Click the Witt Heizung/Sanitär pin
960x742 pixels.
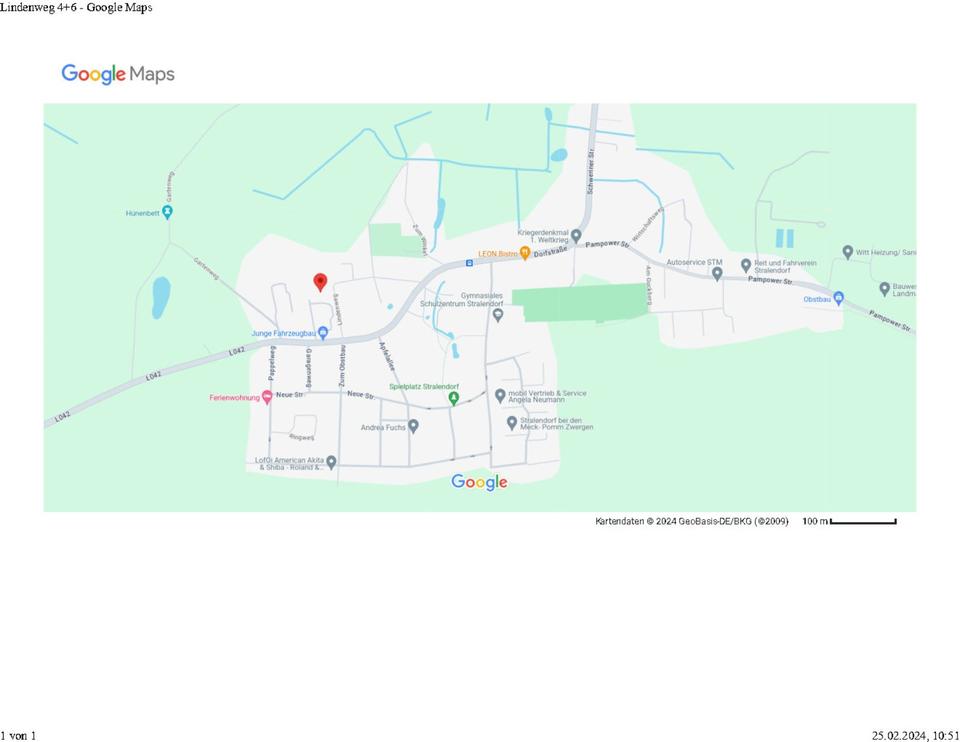tap(847, 252)
